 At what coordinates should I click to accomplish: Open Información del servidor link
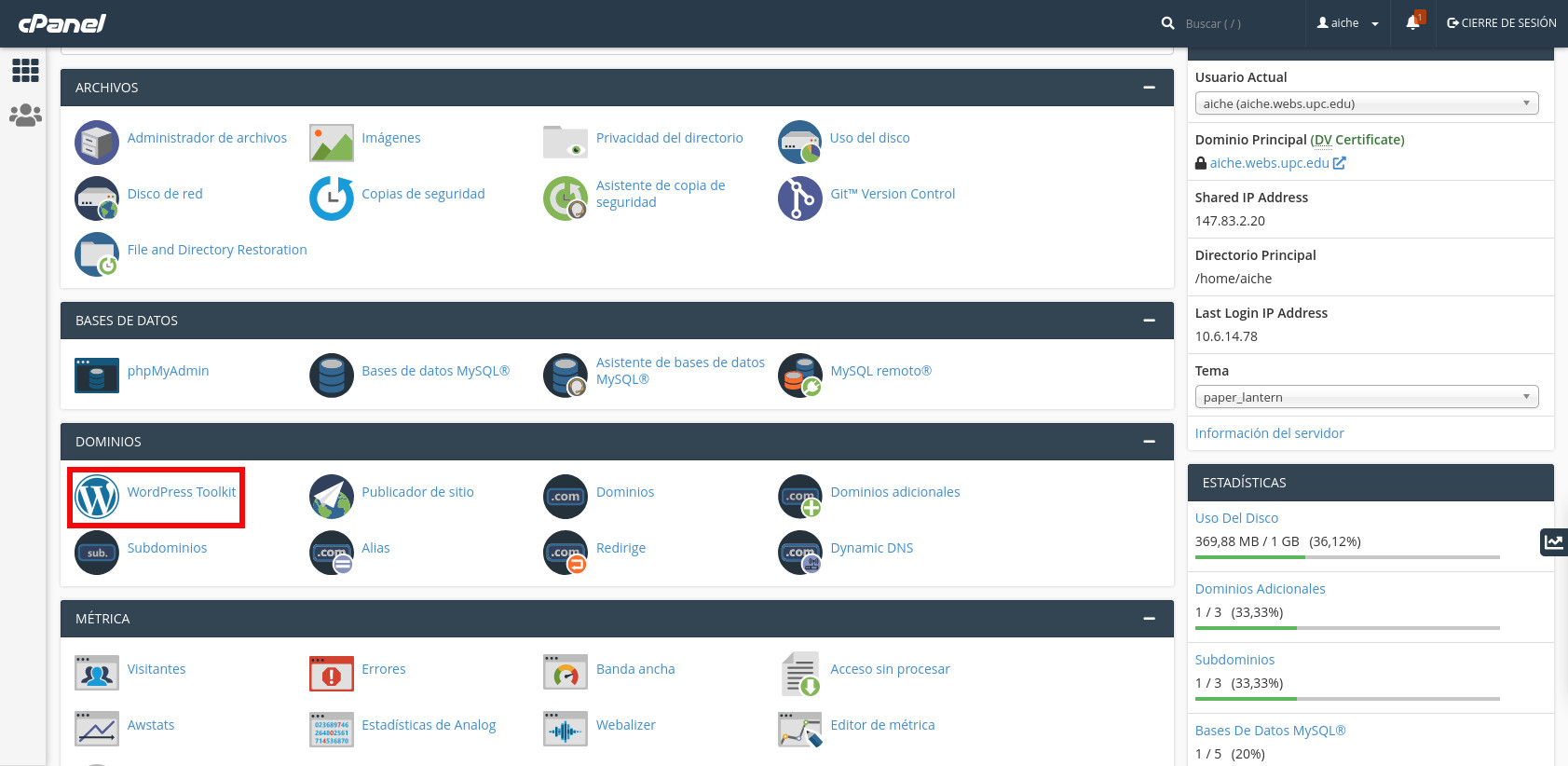click(x=1269, y=433)
